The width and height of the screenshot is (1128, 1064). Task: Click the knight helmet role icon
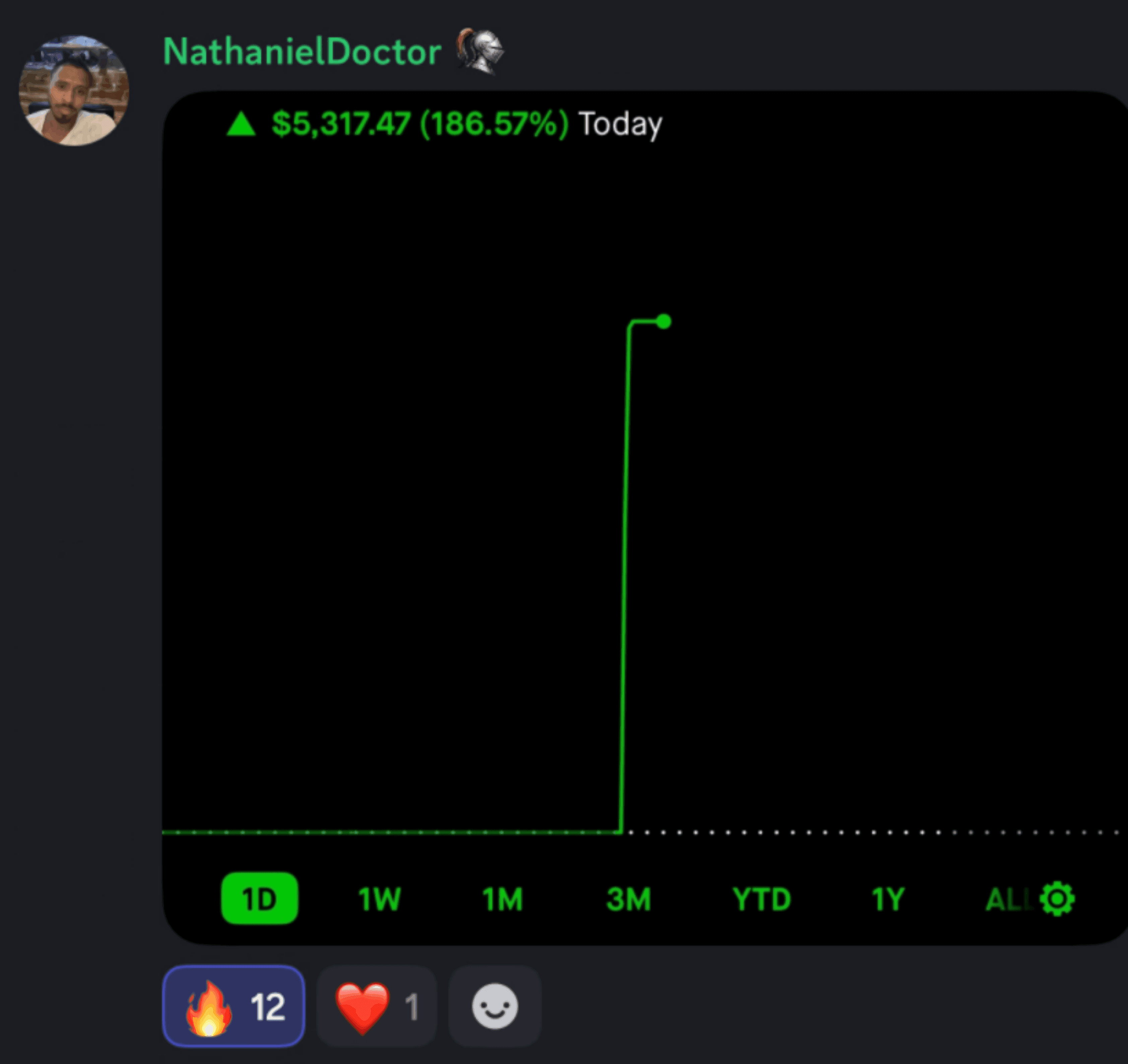[481, 51]
